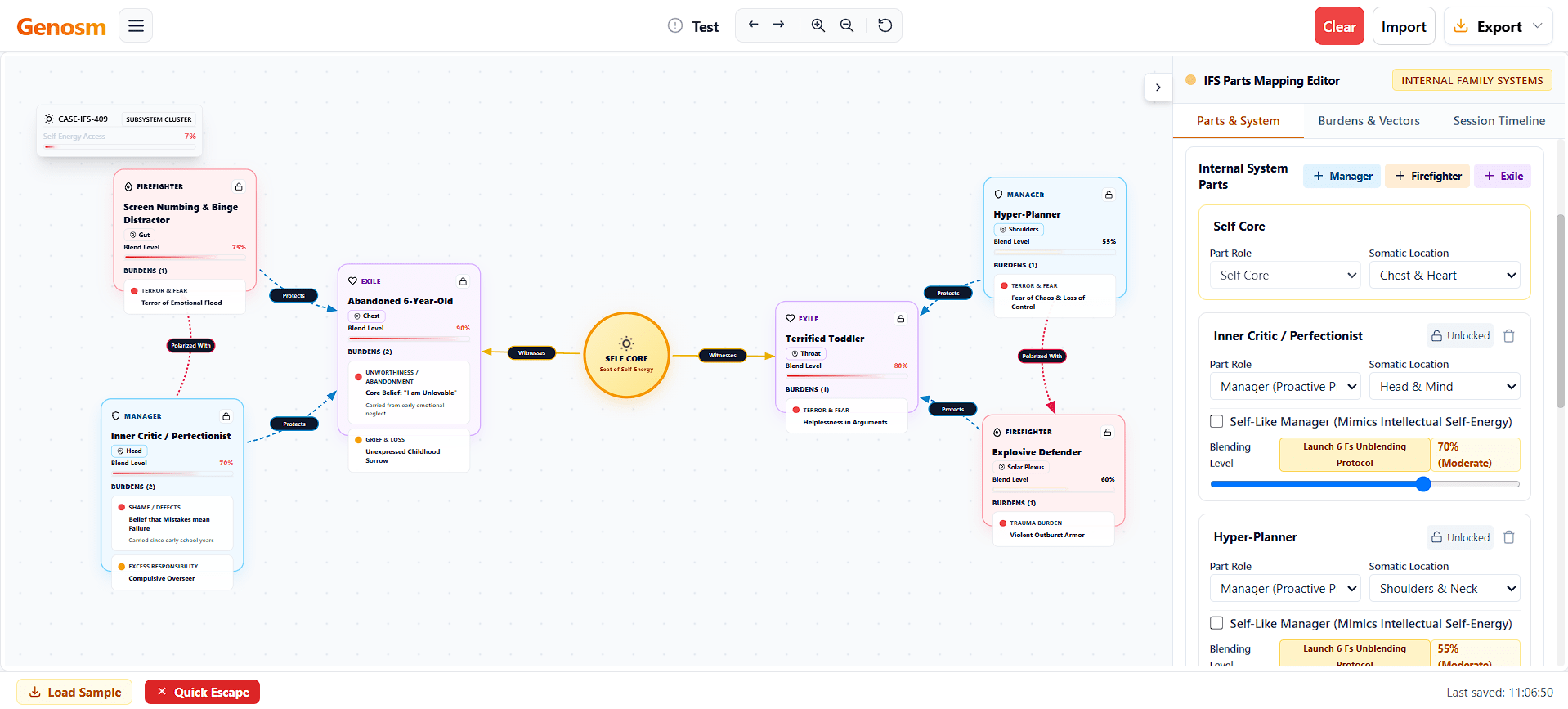Screen dimensions: 1568x709
Task: Zoom in on the canvas
Action: click(x=818, y=25)
